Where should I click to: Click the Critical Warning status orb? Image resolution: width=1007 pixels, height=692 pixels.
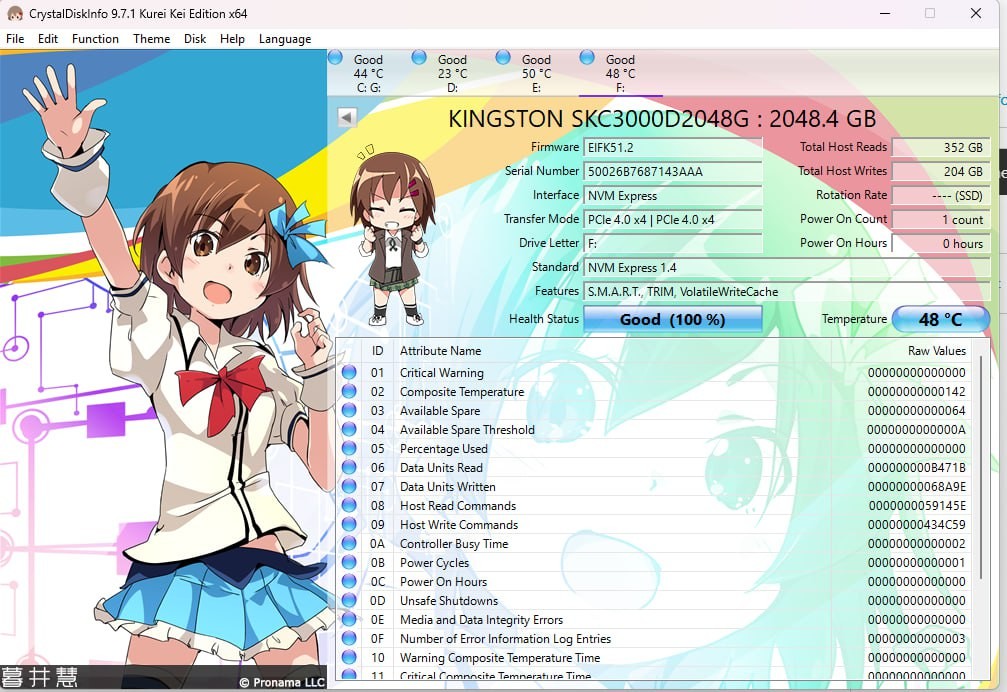pyautogui.click(x=349, y=373)
